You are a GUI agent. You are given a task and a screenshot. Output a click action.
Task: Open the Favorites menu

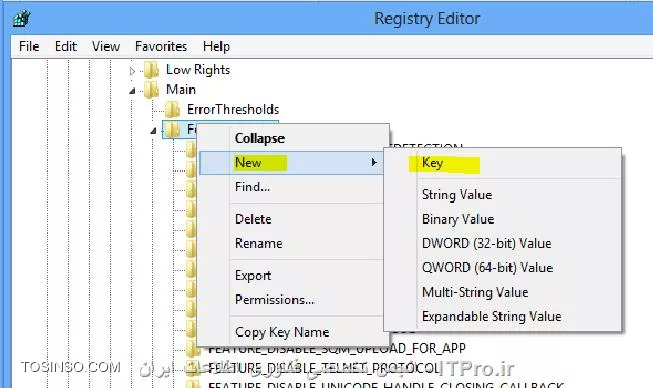point(161,46)
